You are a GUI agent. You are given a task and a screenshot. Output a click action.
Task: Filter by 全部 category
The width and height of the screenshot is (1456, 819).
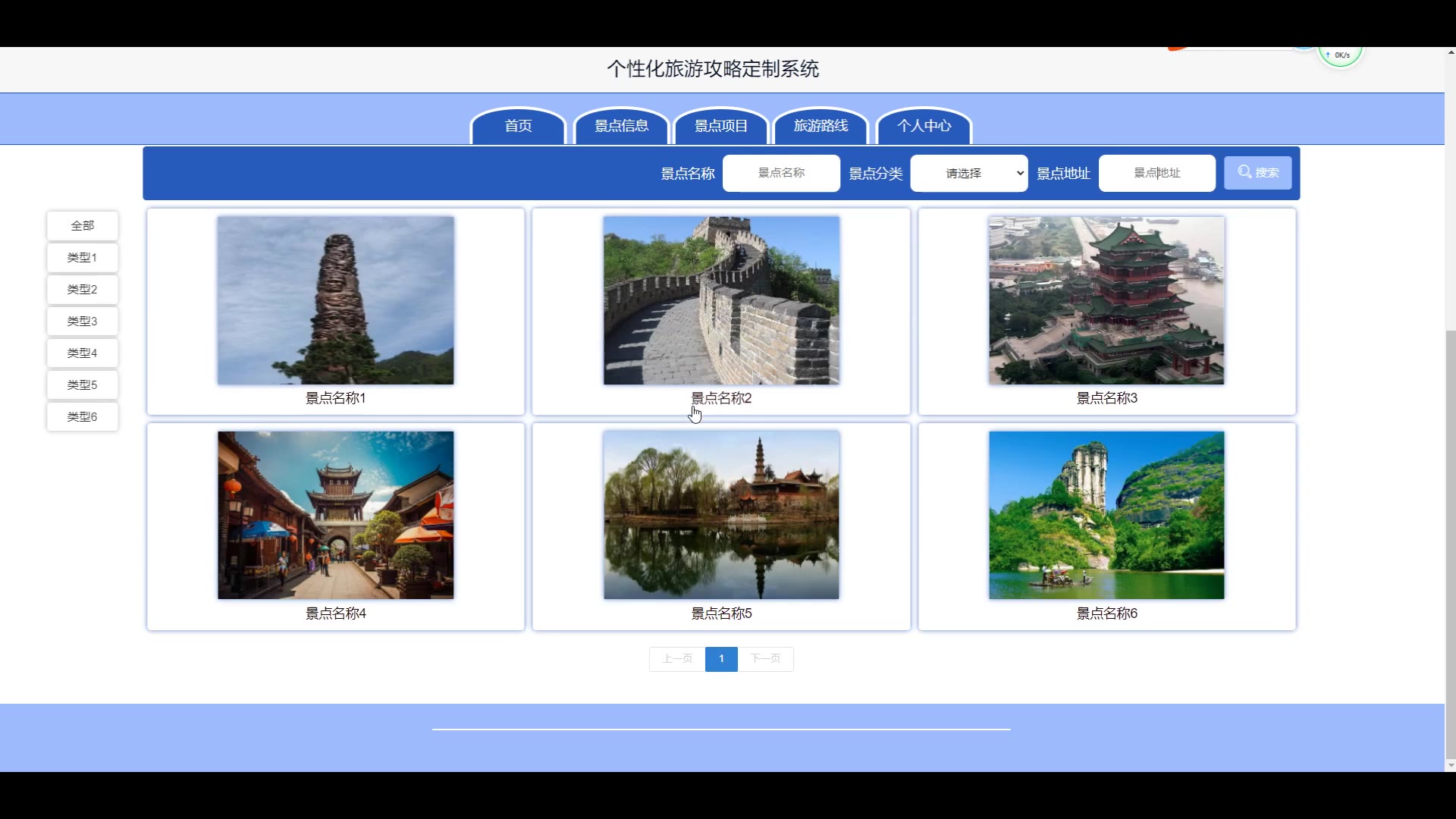[83, 226]
